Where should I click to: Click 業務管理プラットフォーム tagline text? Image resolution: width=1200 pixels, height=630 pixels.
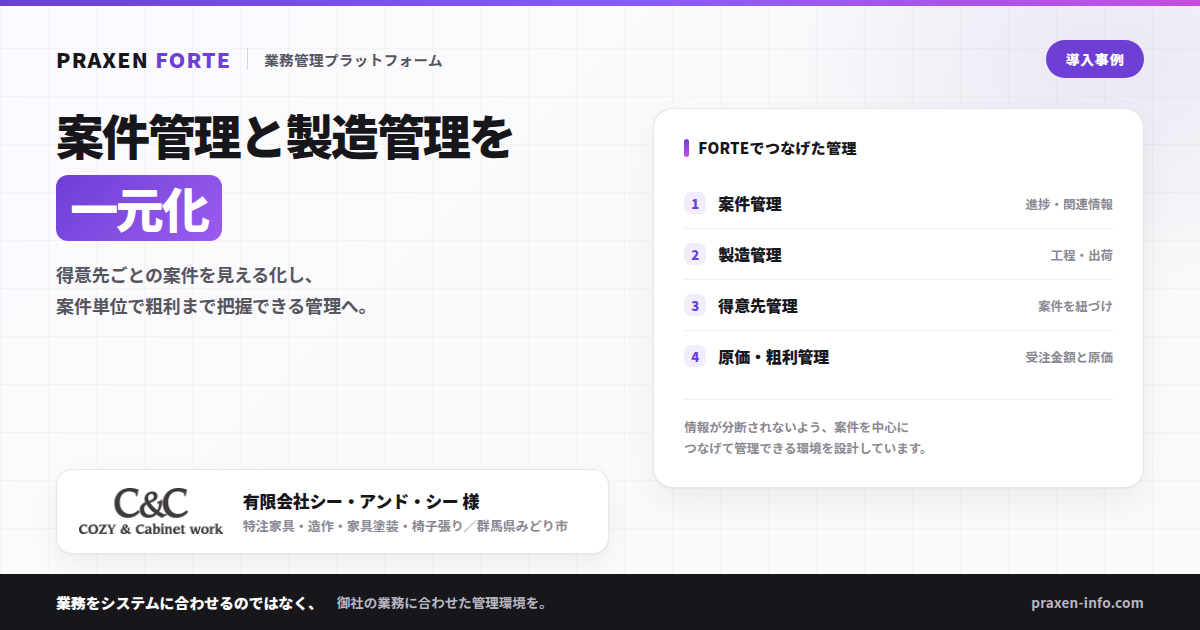point(353,61)
